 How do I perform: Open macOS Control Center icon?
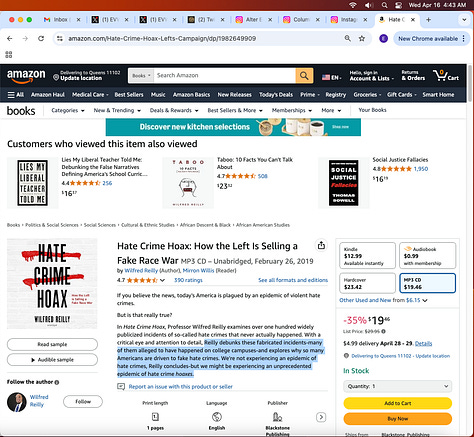(398, 5)
